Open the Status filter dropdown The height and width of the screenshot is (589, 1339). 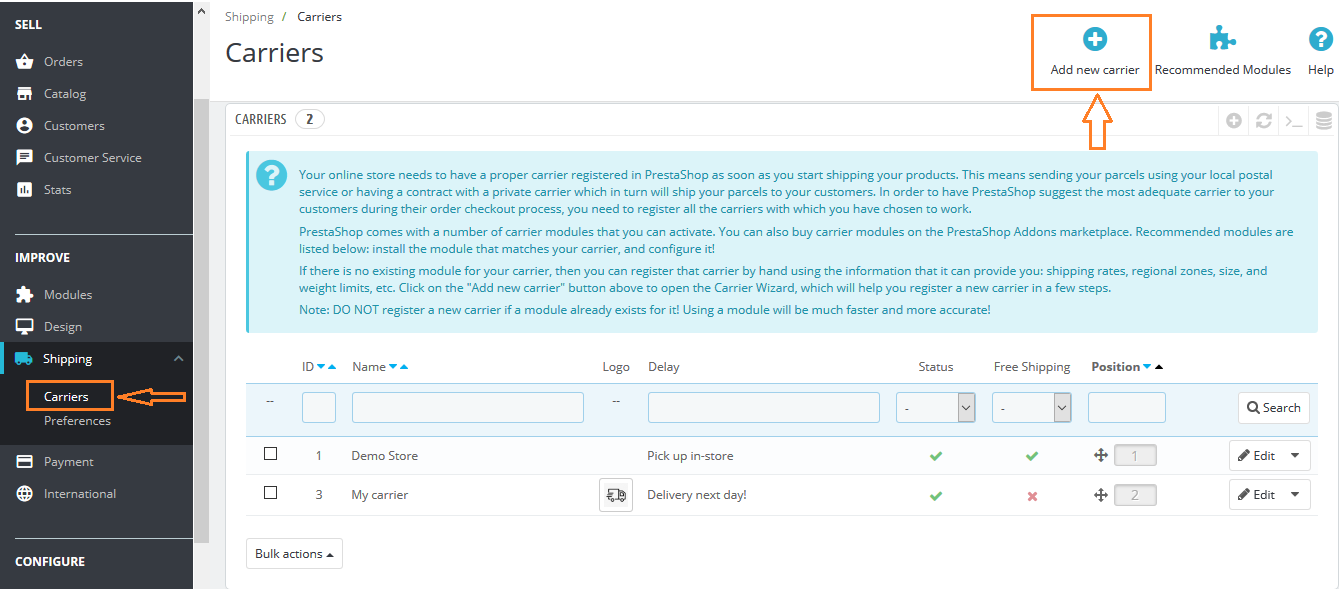(x=935, y=408)
